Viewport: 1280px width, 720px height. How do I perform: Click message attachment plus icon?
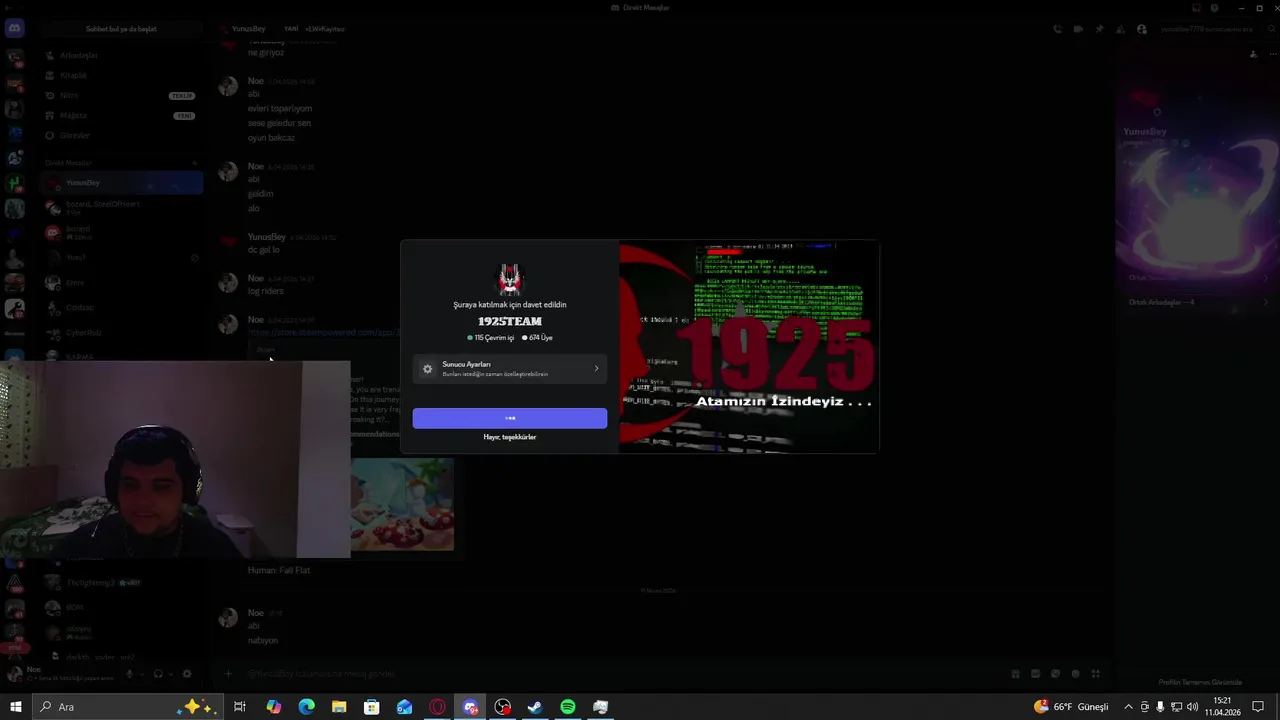[228, 674]
